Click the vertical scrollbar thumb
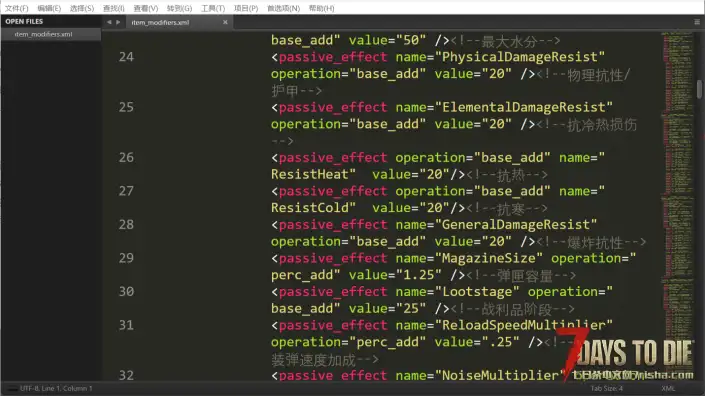 (699, 89)
